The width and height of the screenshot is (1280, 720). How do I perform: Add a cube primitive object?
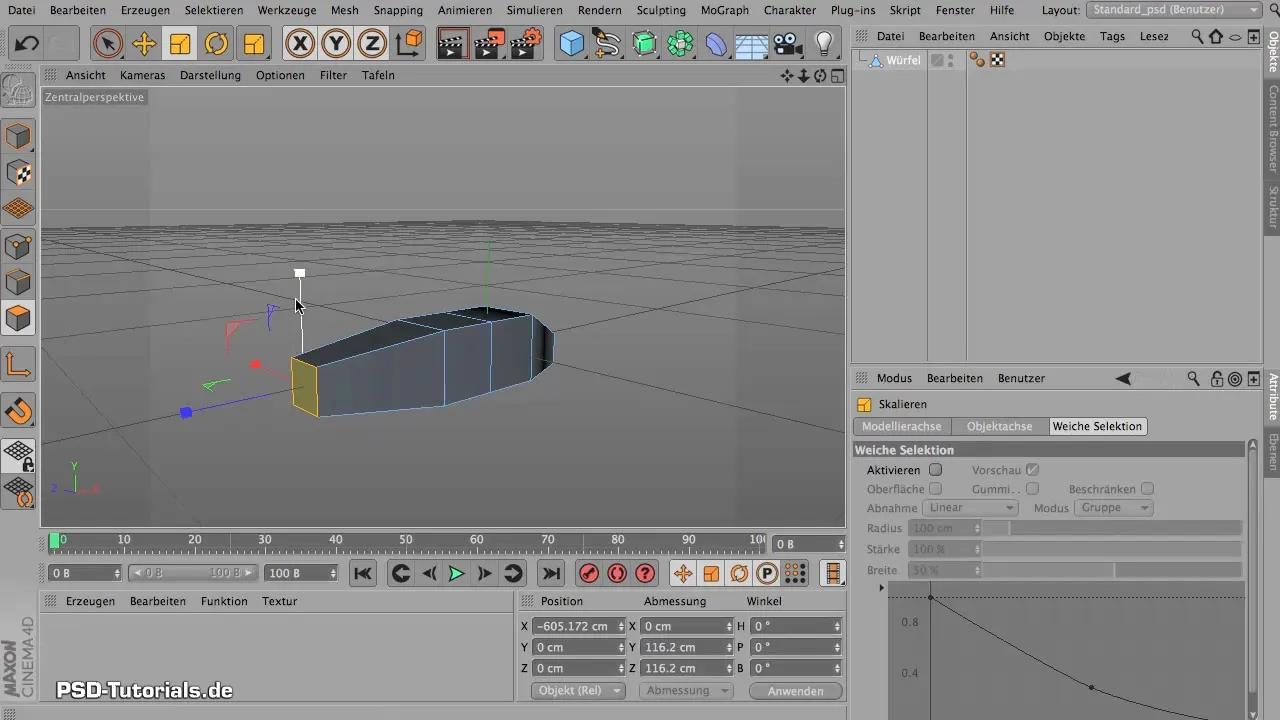coord(571,44)
